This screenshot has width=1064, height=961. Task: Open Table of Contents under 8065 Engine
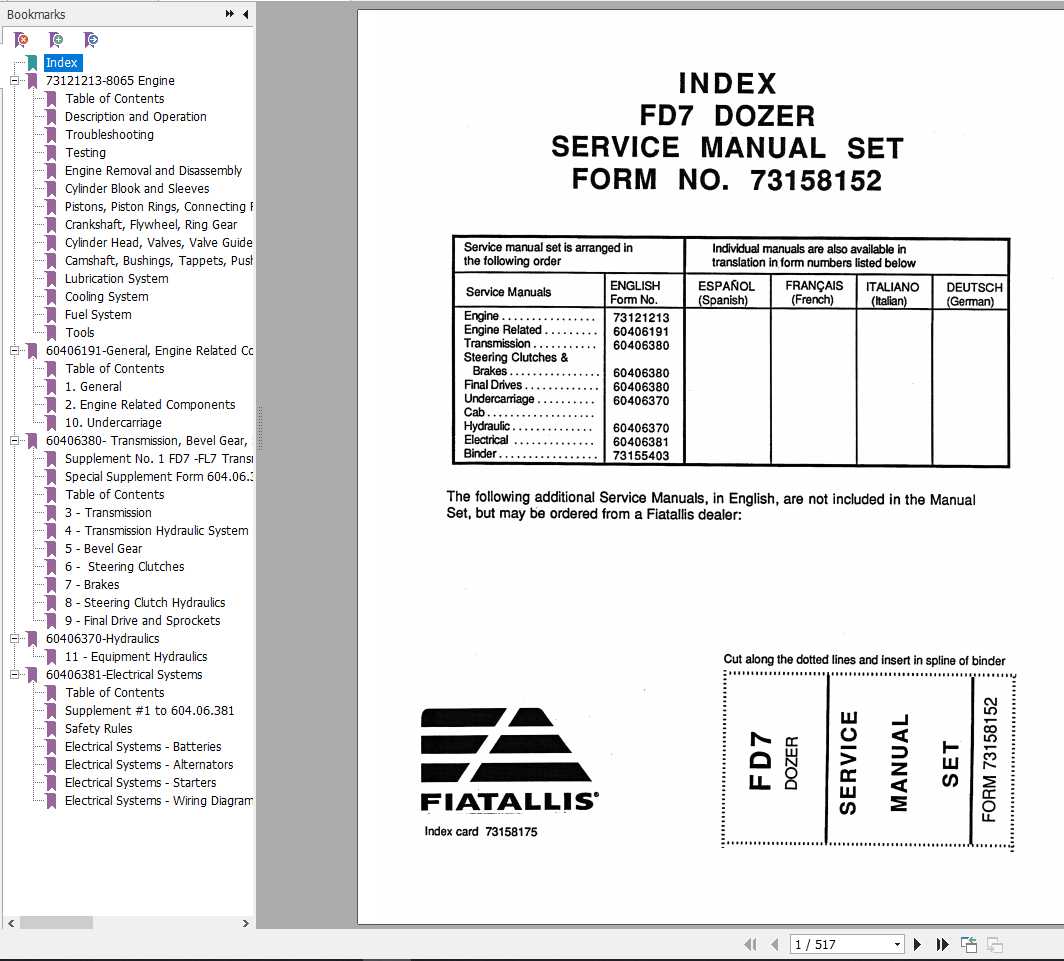115,99
